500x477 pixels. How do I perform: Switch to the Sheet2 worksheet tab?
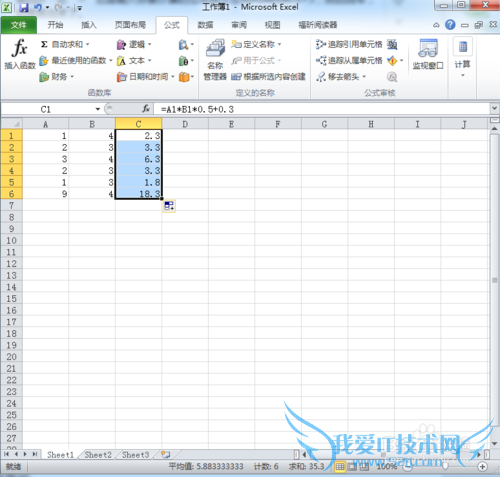pos(98,455)
